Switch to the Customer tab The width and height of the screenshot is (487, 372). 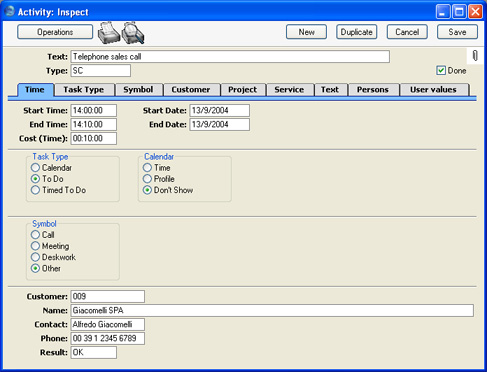pos(191,90)
